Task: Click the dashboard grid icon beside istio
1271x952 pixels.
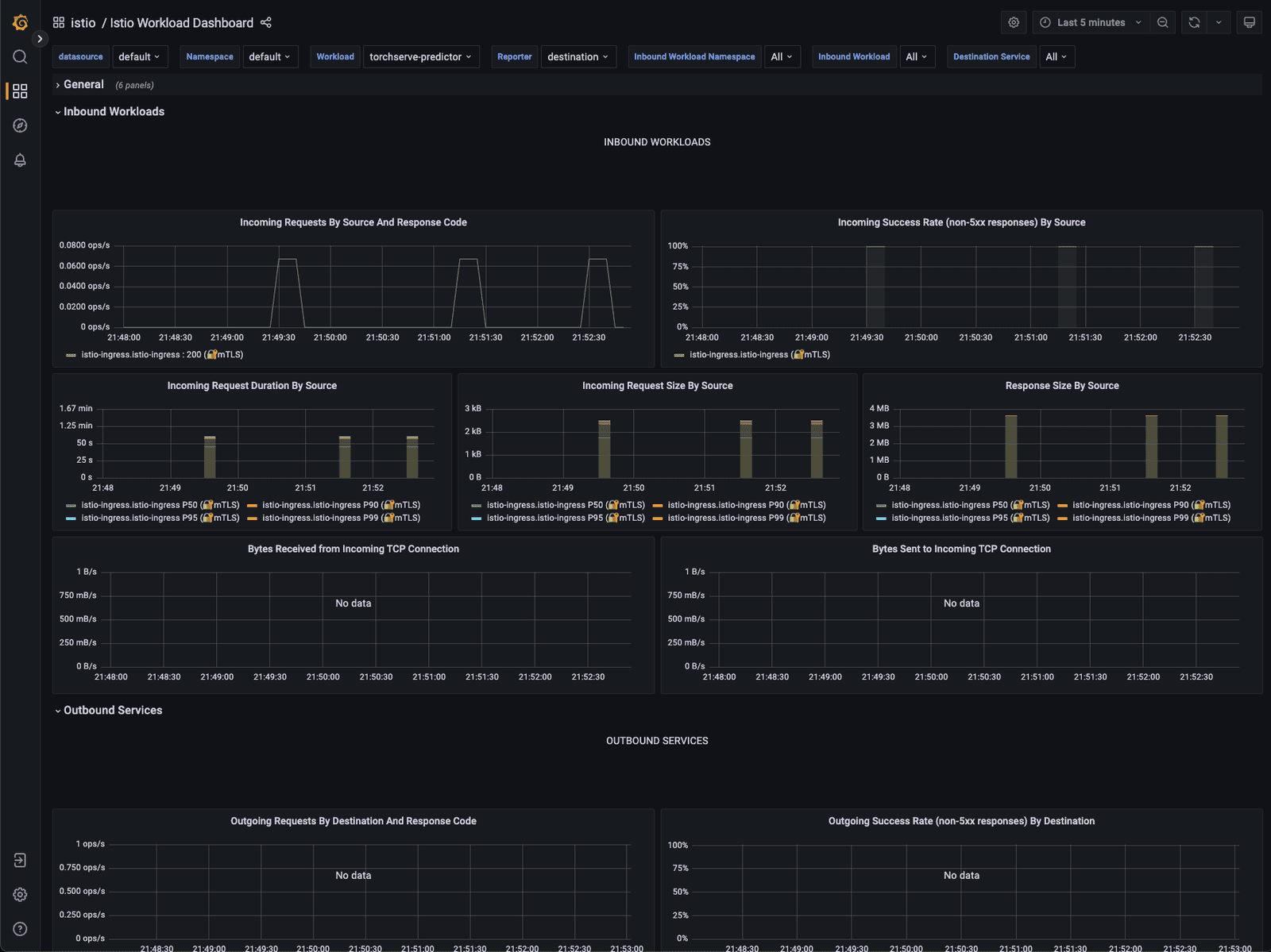Action: [x=59, y=23]
